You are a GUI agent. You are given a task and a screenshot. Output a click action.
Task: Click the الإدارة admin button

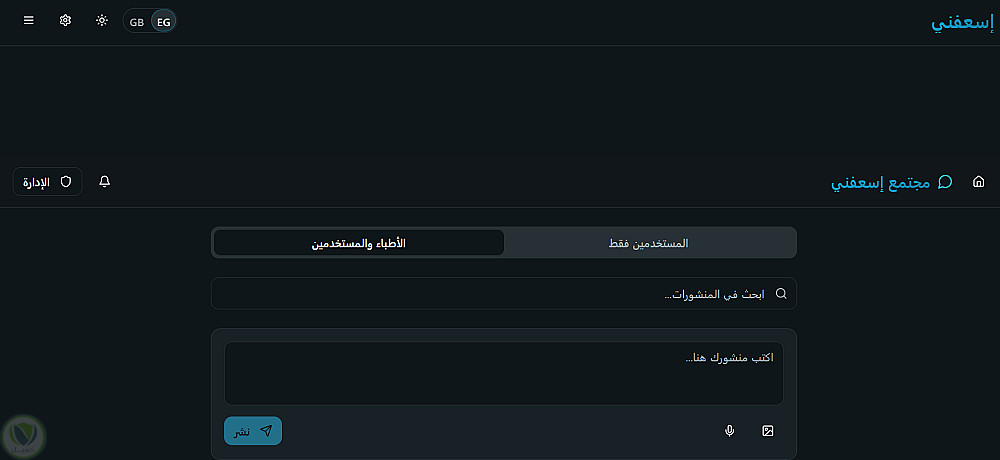[47, 182]
